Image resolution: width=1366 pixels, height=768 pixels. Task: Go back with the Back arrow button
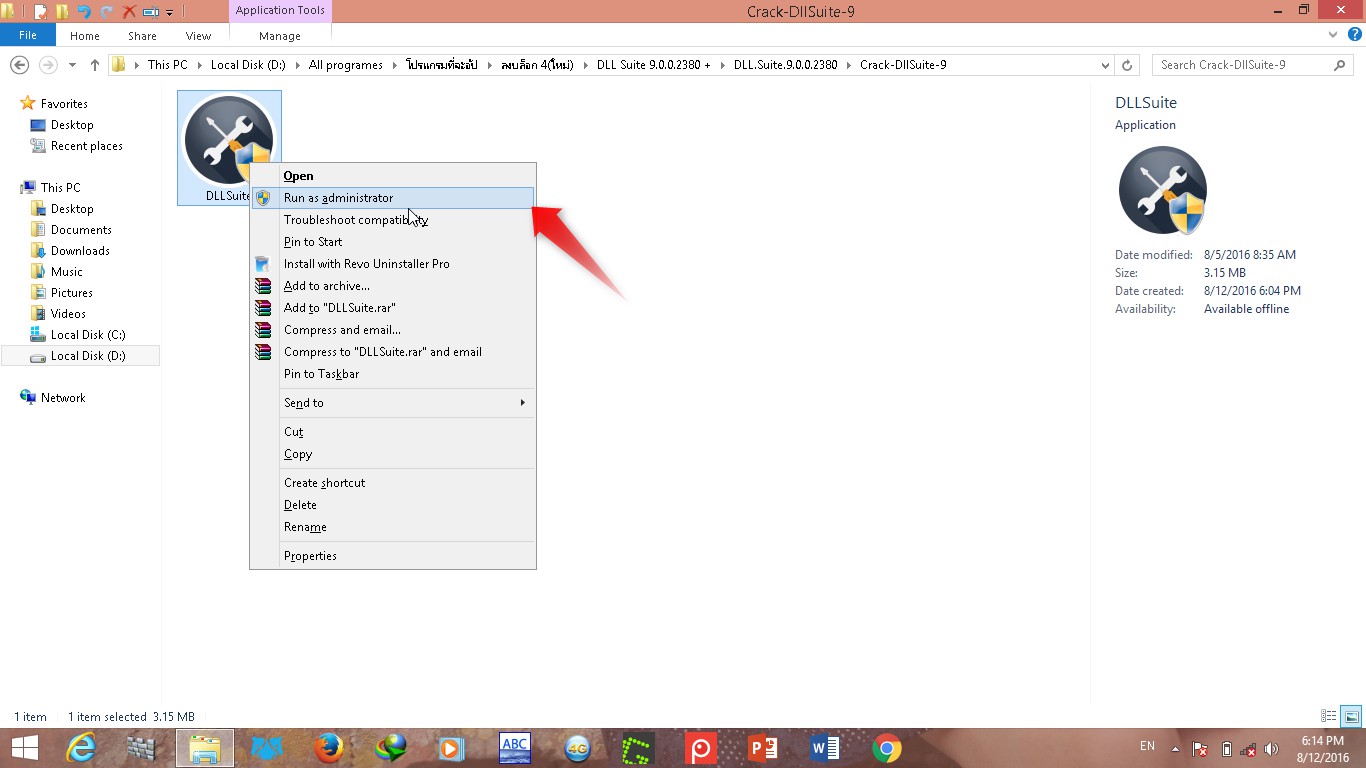point(19,65)
